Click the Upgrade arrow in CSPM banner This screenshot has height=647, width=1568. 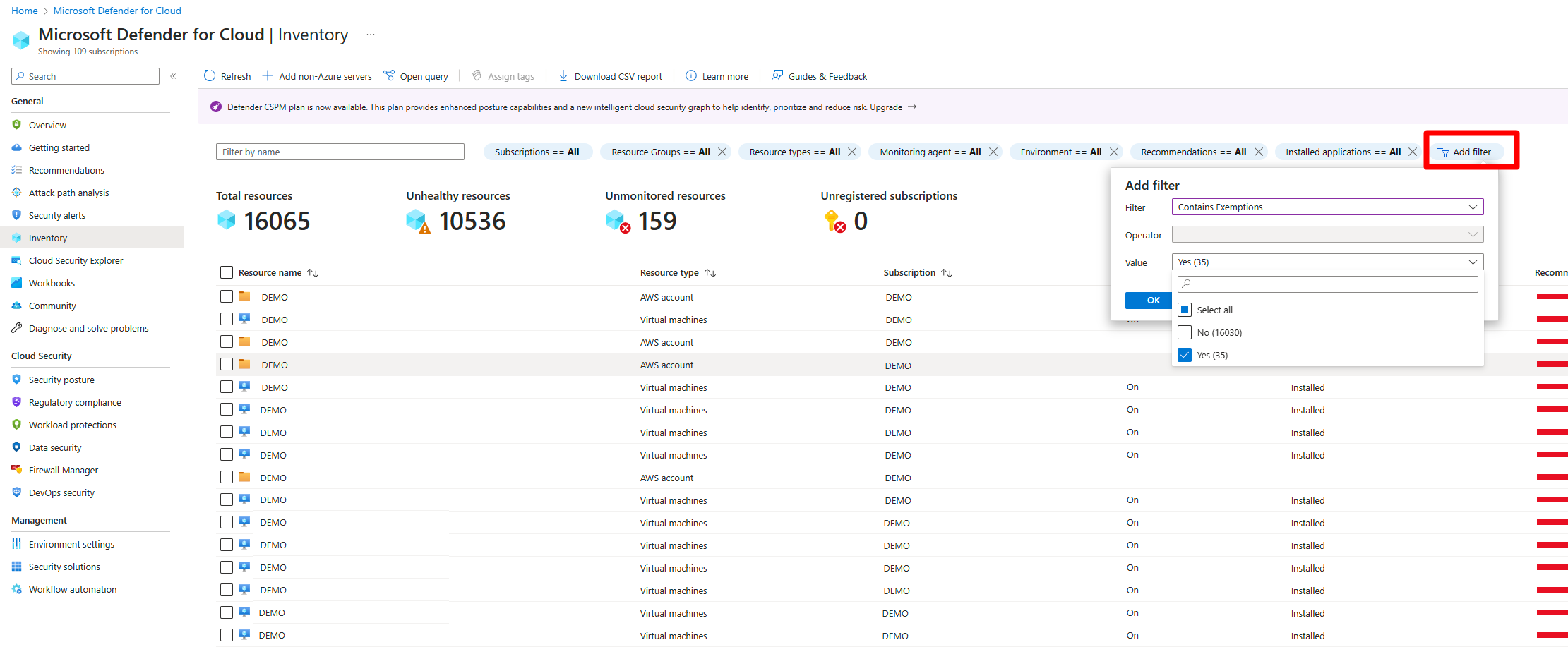(x=912, y=107)
